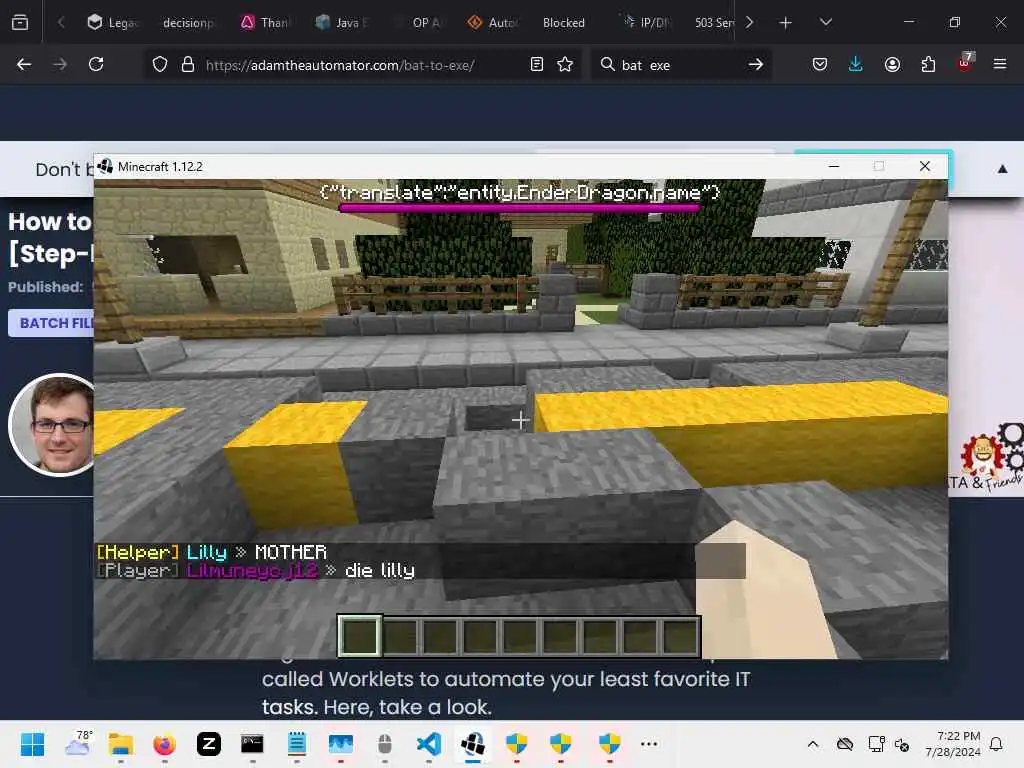Bookmark this page with the star
This screenshot has height=768, width=1024.
[x=565, y=64]
